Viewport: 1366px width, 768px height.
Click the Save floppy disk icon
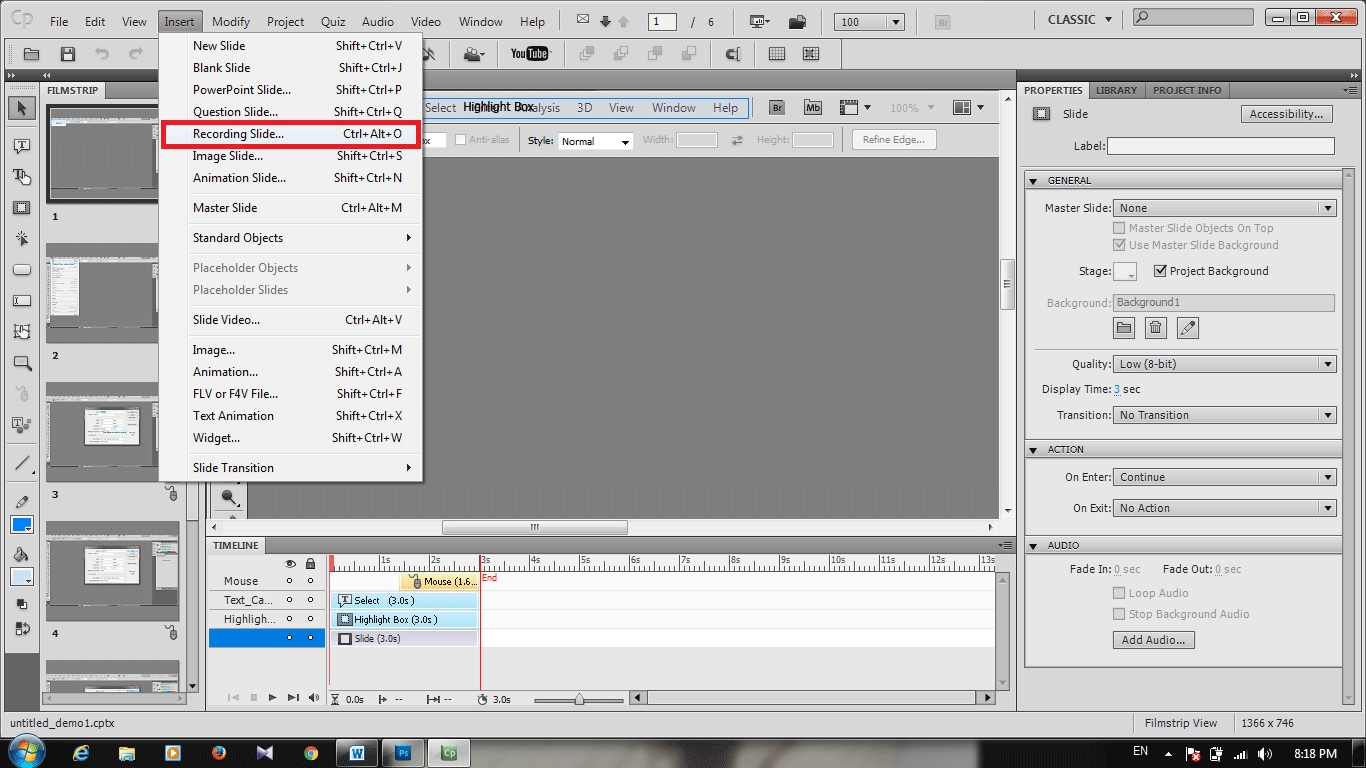coord(68,54)
